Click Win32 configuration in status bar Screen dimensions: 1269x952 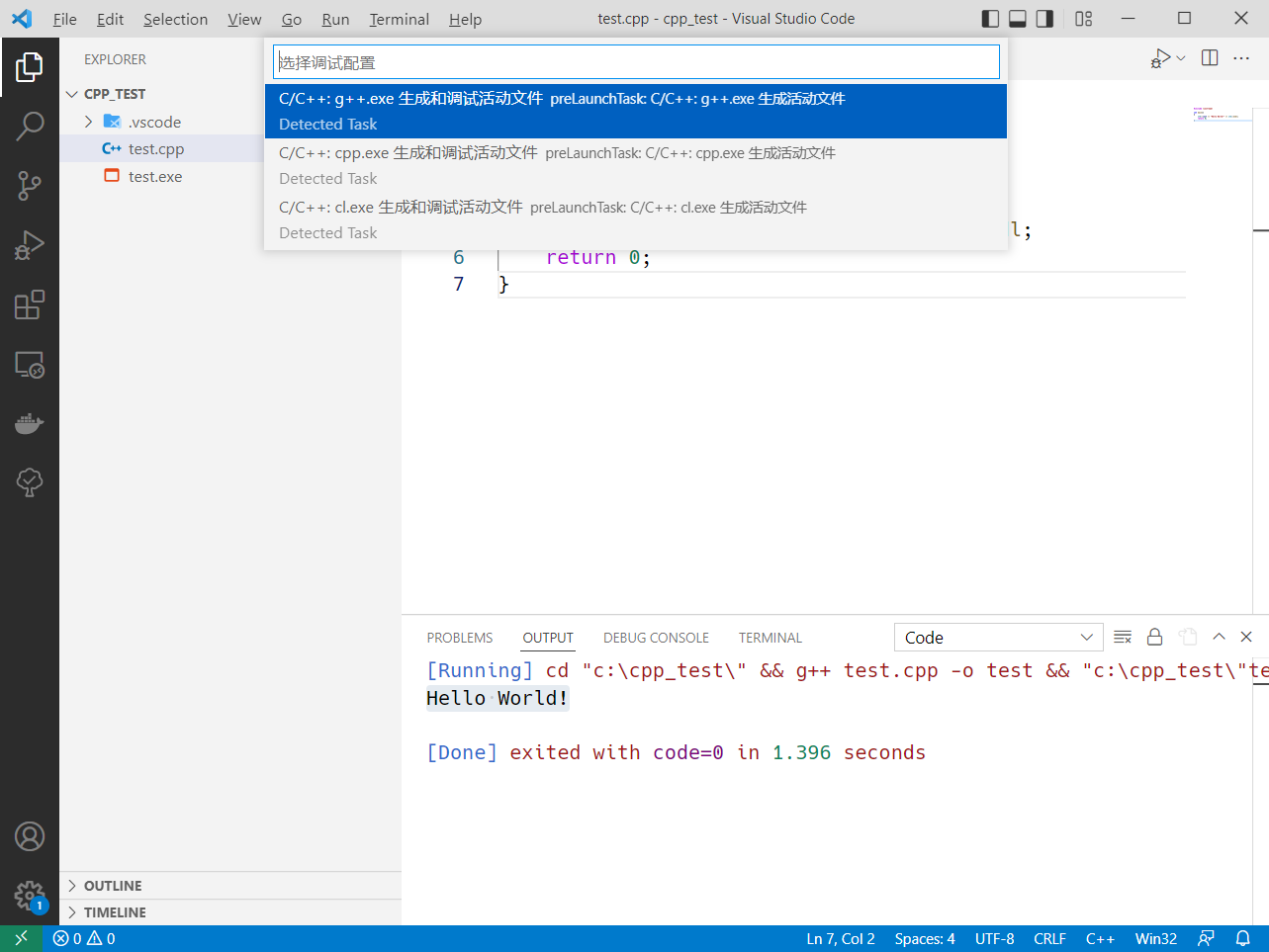[x=1155, y=939]
